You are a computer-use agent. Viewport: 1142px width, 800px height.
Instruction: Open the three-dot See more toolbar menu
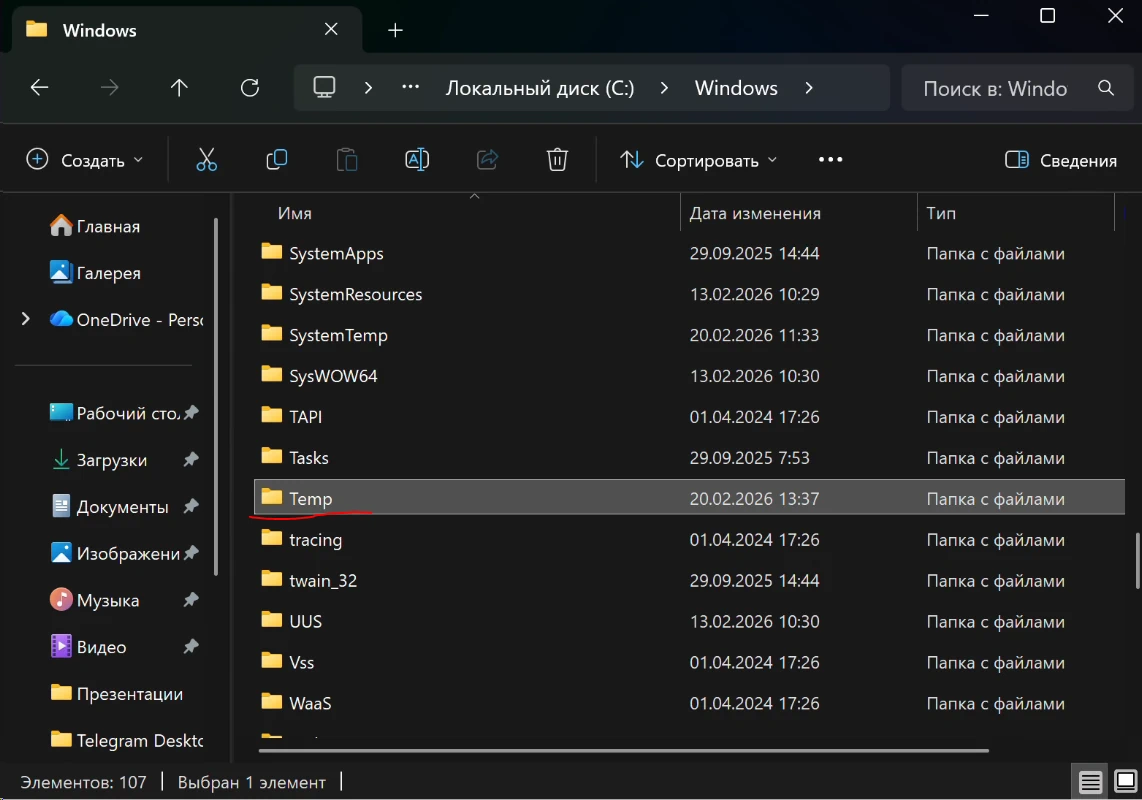pos(830,160)
